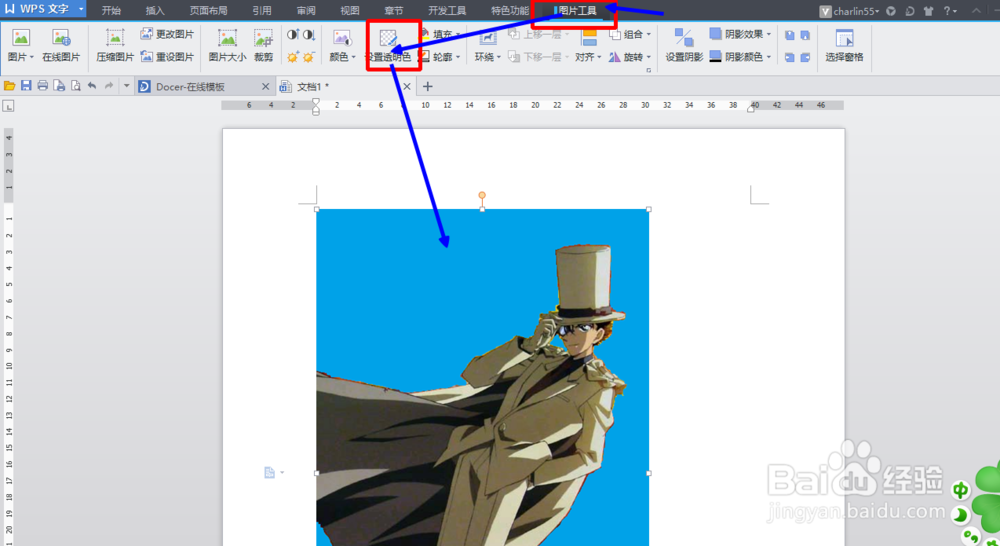
Task: Click the redo arrow icon
Action: (x=109, y=86)
